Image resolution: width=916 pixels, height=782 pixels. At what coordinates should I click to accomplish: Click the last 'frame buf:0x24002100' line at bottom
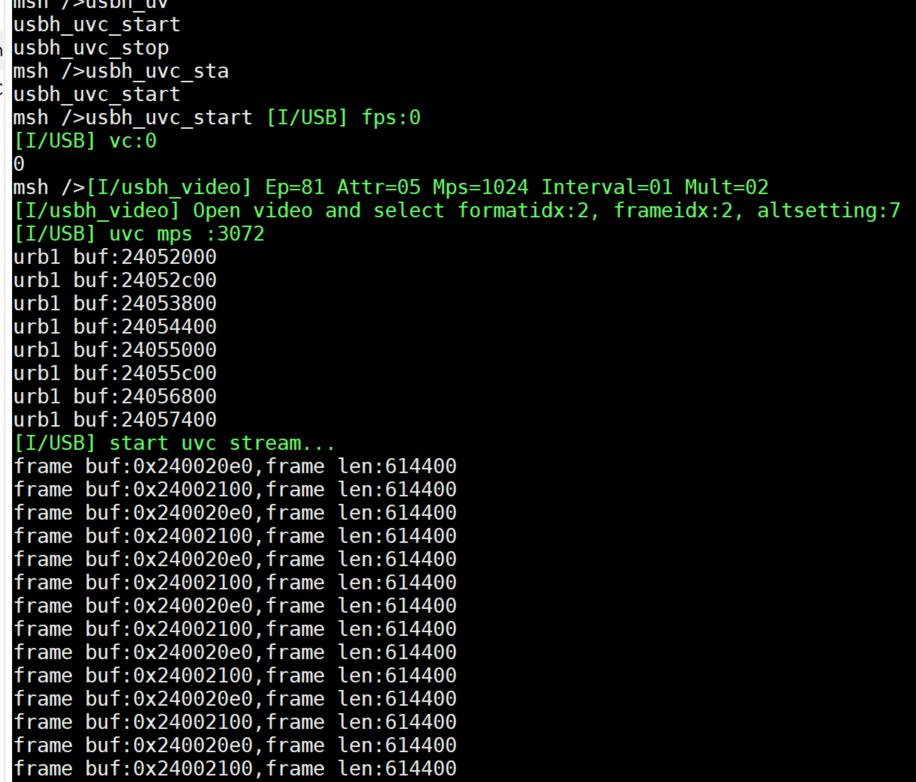[235, 768]
